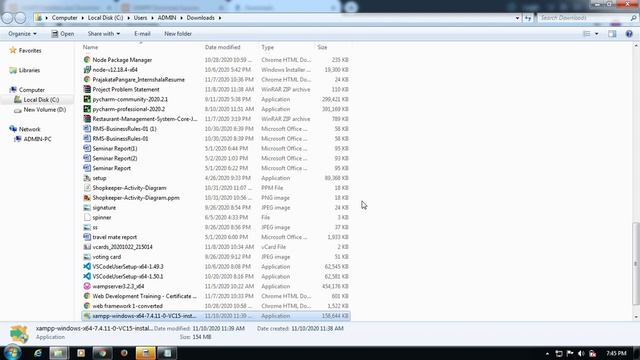Select xampp-windows-x64-7.4.11-0-VC15 installer row
Viewport: 640px width, 360px height.
tap(216, 316)
